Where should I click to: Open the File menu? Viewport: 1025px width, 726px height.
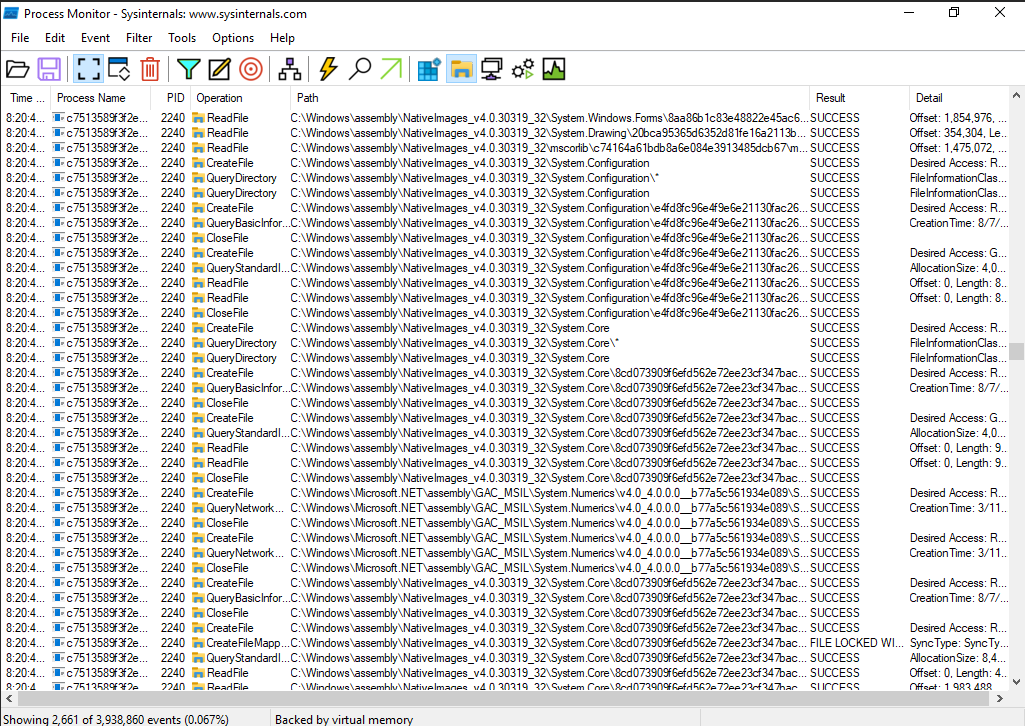click(x=20, y=38)
